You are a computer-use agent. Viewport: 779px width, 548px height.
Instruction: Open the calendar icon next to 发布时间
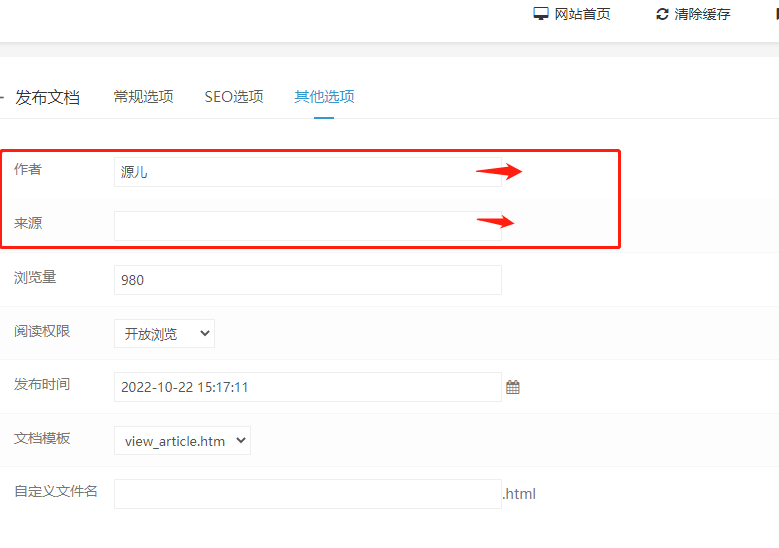513,387
